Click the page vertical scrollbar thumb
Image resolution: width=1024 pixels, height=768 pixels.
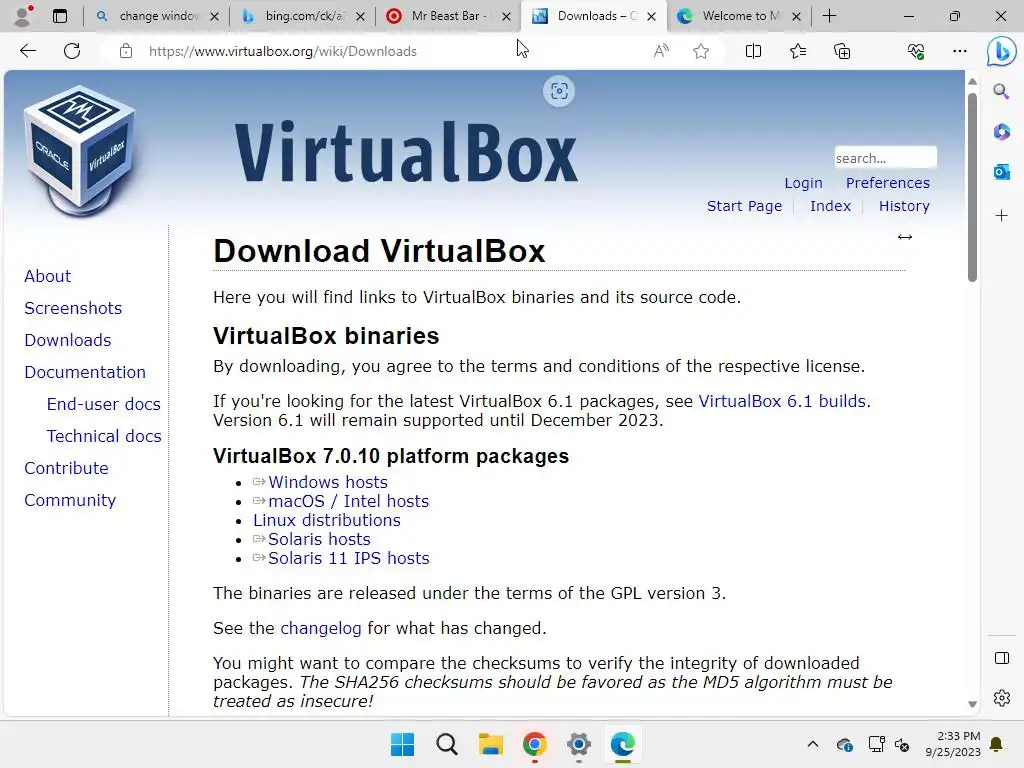click(x=972, y=188)
